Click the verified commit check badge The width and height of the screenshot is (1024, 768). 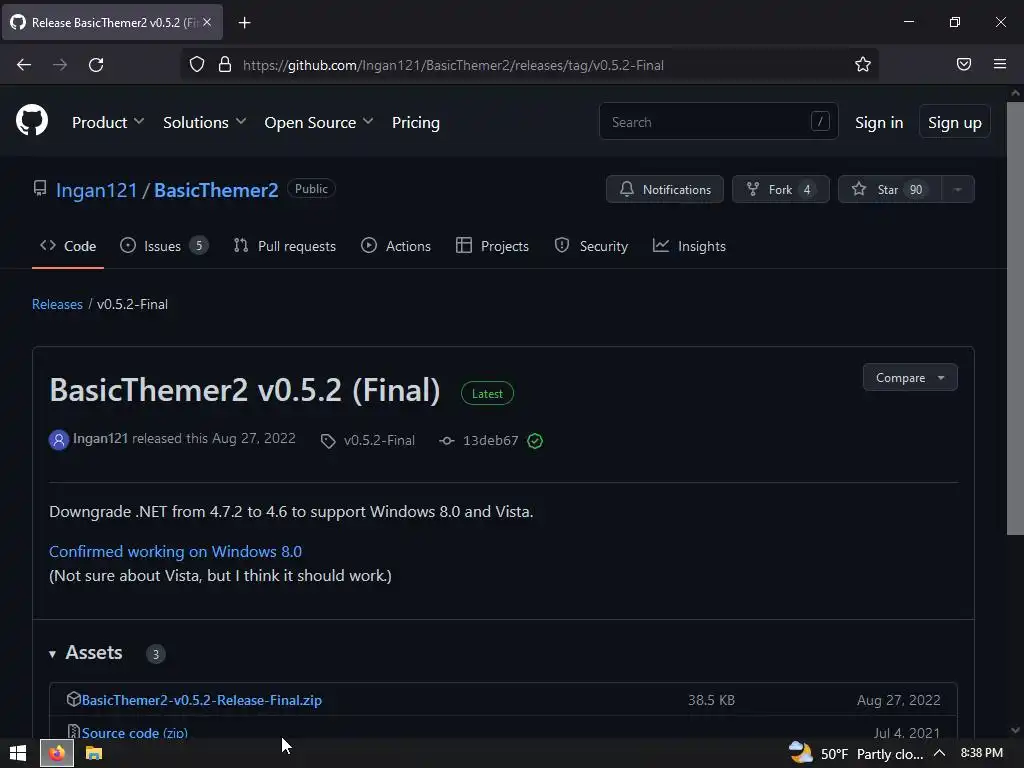click(x=535, y=441)
